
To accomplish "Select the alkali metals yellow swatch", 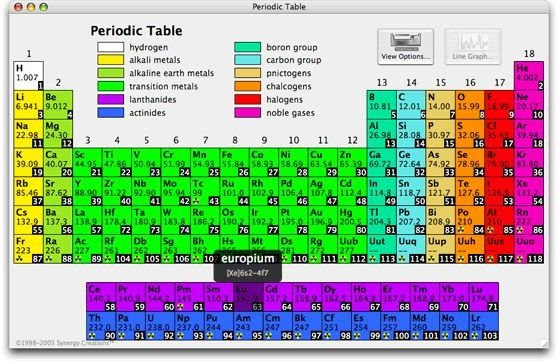I will coord(110,60).
